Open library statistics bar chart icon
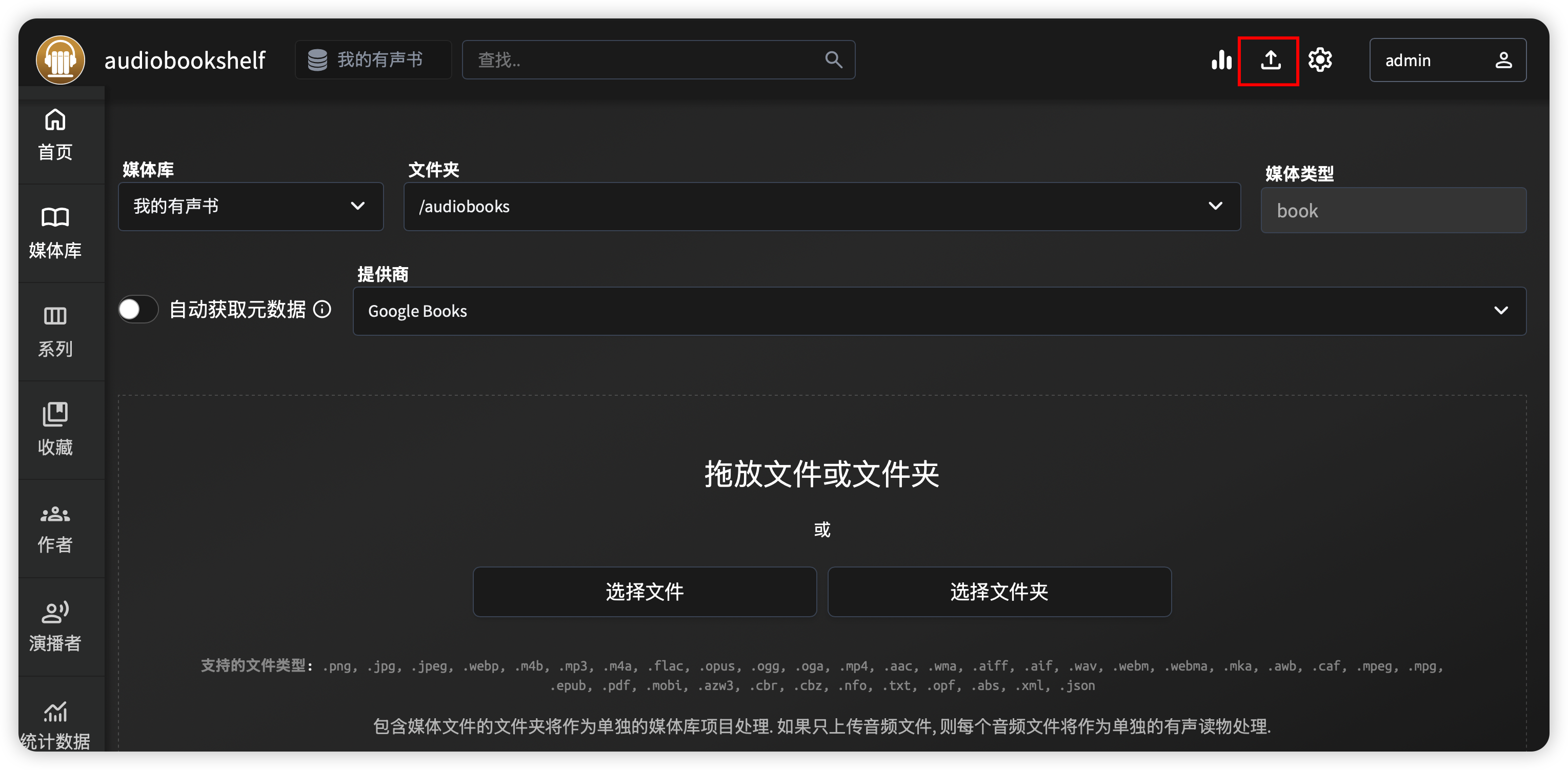 click(1221, 59)
